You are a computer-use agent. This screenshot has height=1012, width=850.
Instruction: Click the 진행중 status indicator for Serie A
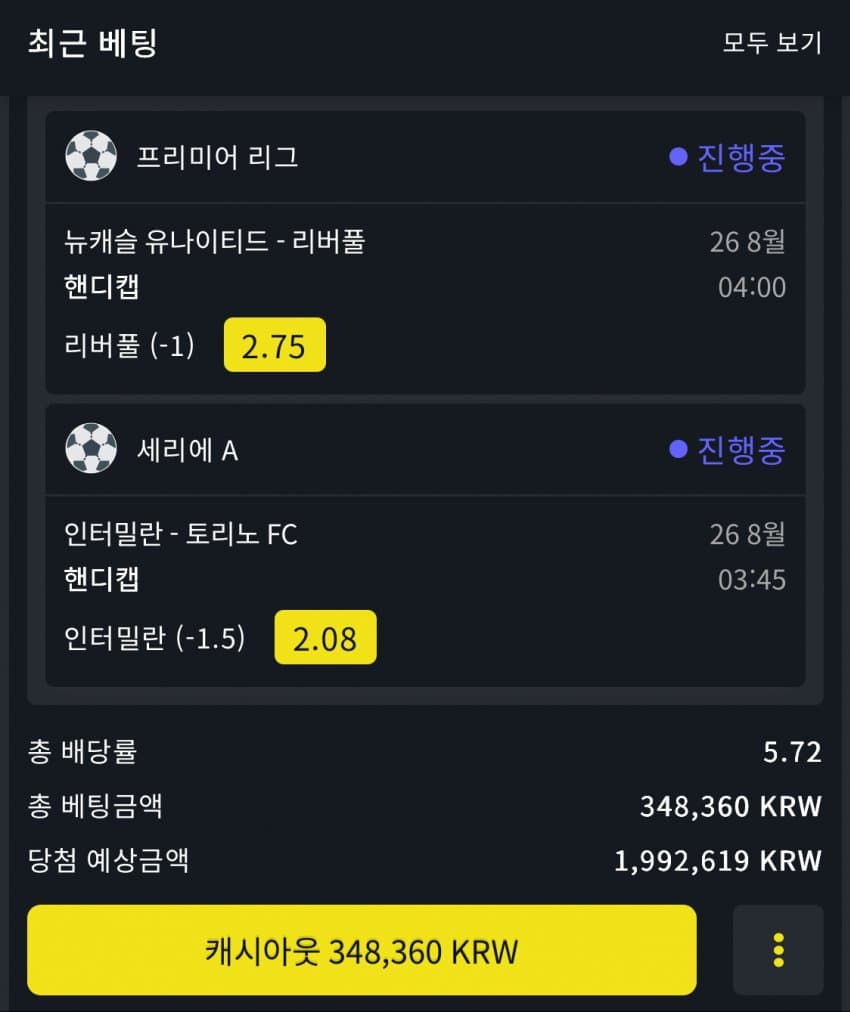coord(727,449)
